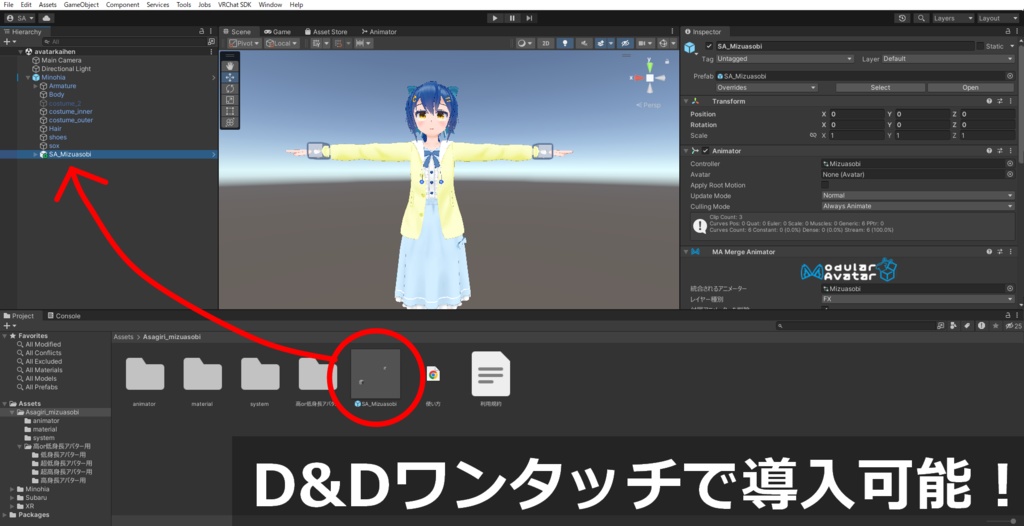Expand the Minohia folder in Assets tree
The image size is (1024, 526).
(12, 489)
